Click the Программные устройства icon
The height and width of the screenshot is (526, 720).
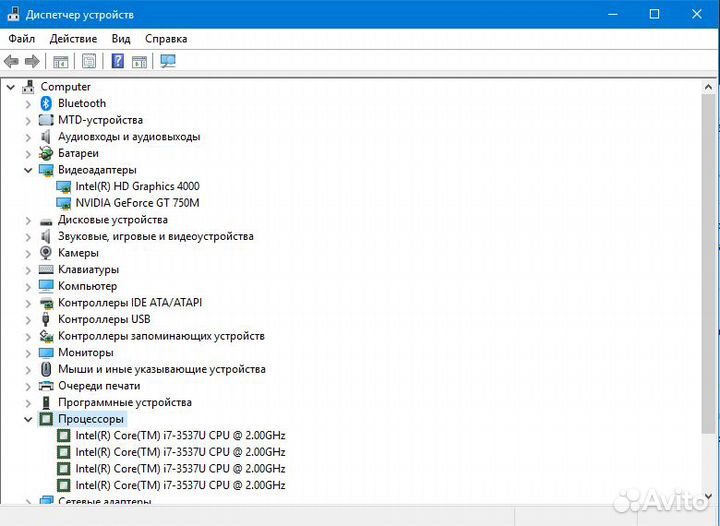coord(46,403)
